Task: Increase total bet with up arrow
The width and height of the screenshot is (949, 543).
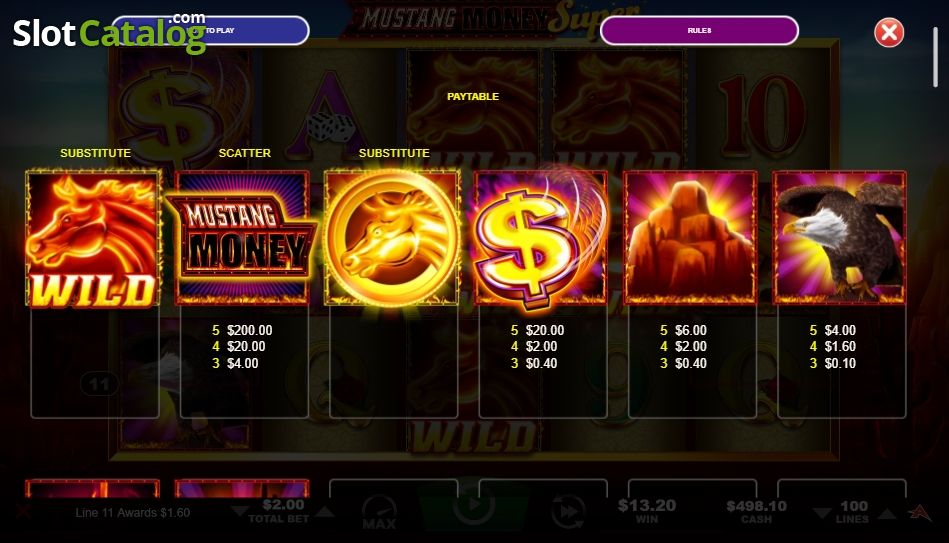Action: pos(324,512)
